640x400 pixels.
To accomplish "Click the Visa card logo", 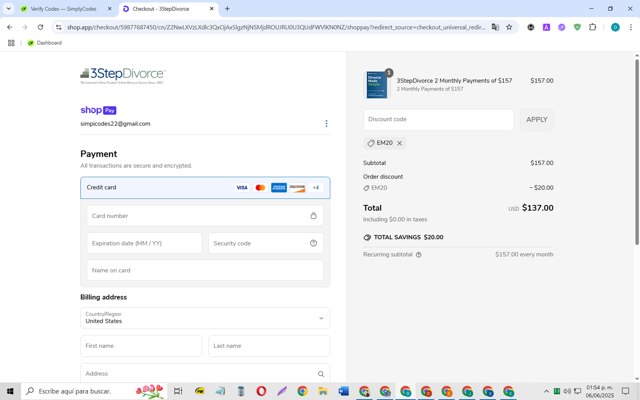I will tap(242, 188).
